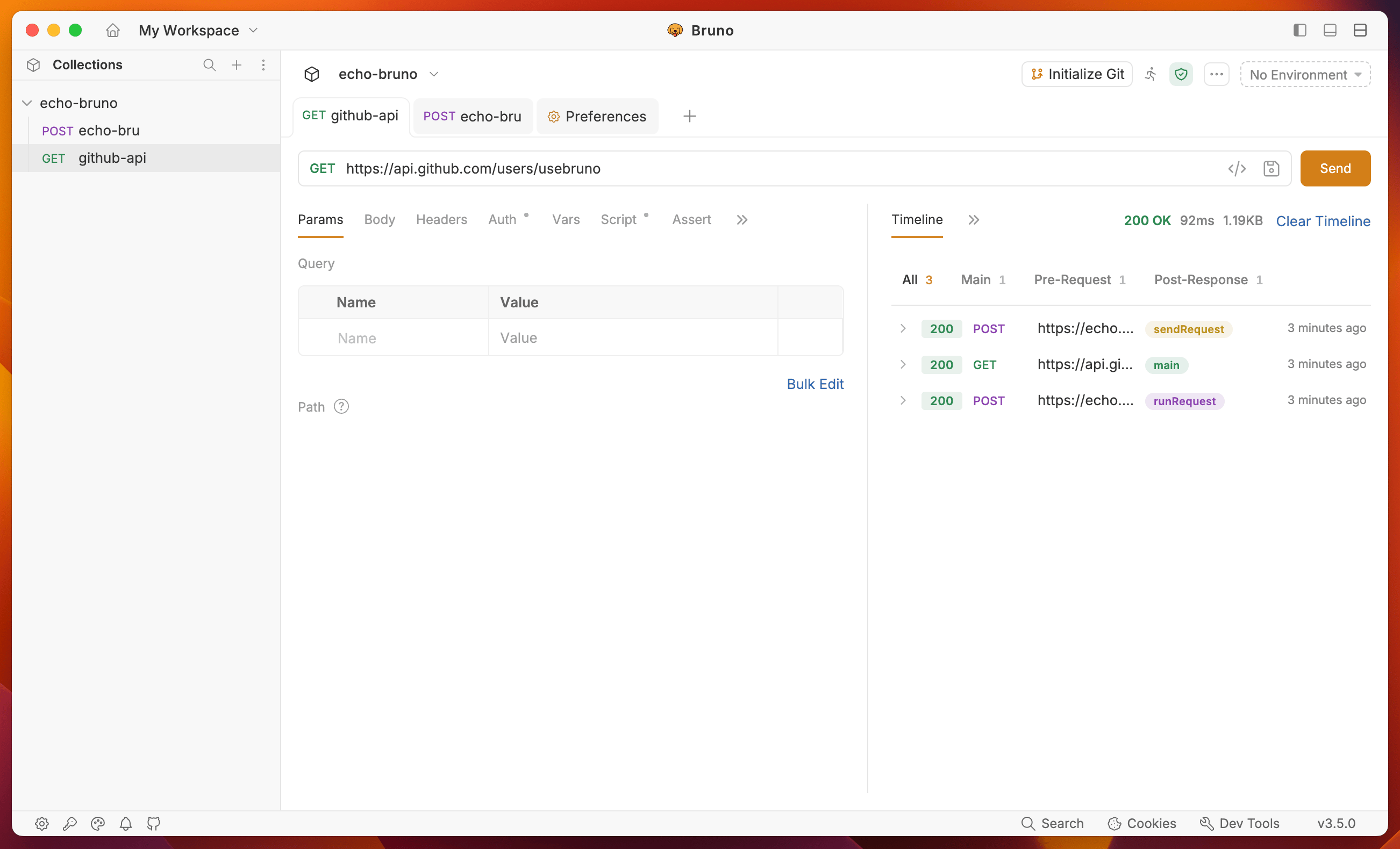Open Search from status bar

(1052, 823)
